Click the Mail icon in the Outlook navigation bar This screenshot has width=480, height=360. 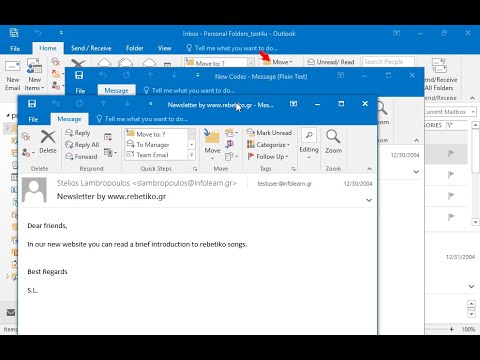11,313
